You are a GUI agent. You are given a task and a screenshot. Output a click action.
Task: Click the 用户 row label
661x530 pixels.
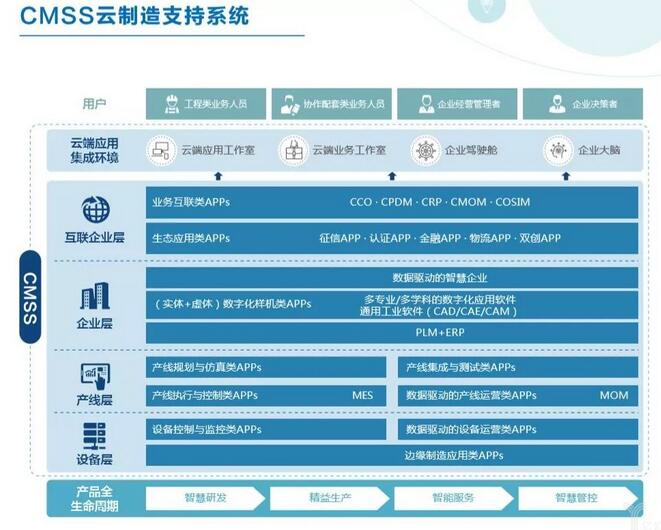point(94,104)
